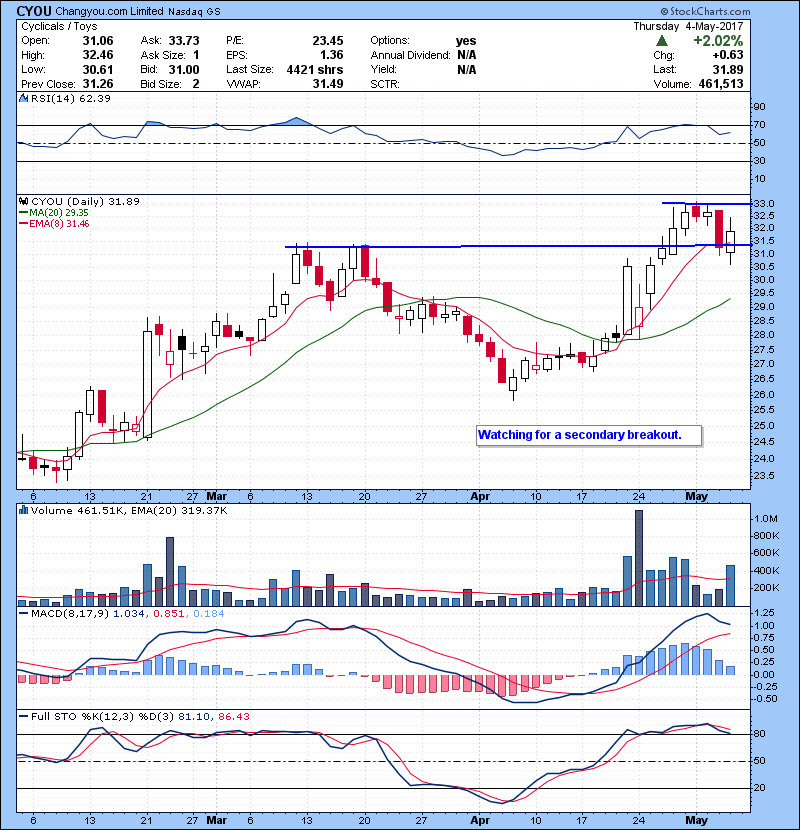800x830 pixels.
Task: Click the candlestick icon next to CYOU (Daily)
Action: [x=23, y=201]
